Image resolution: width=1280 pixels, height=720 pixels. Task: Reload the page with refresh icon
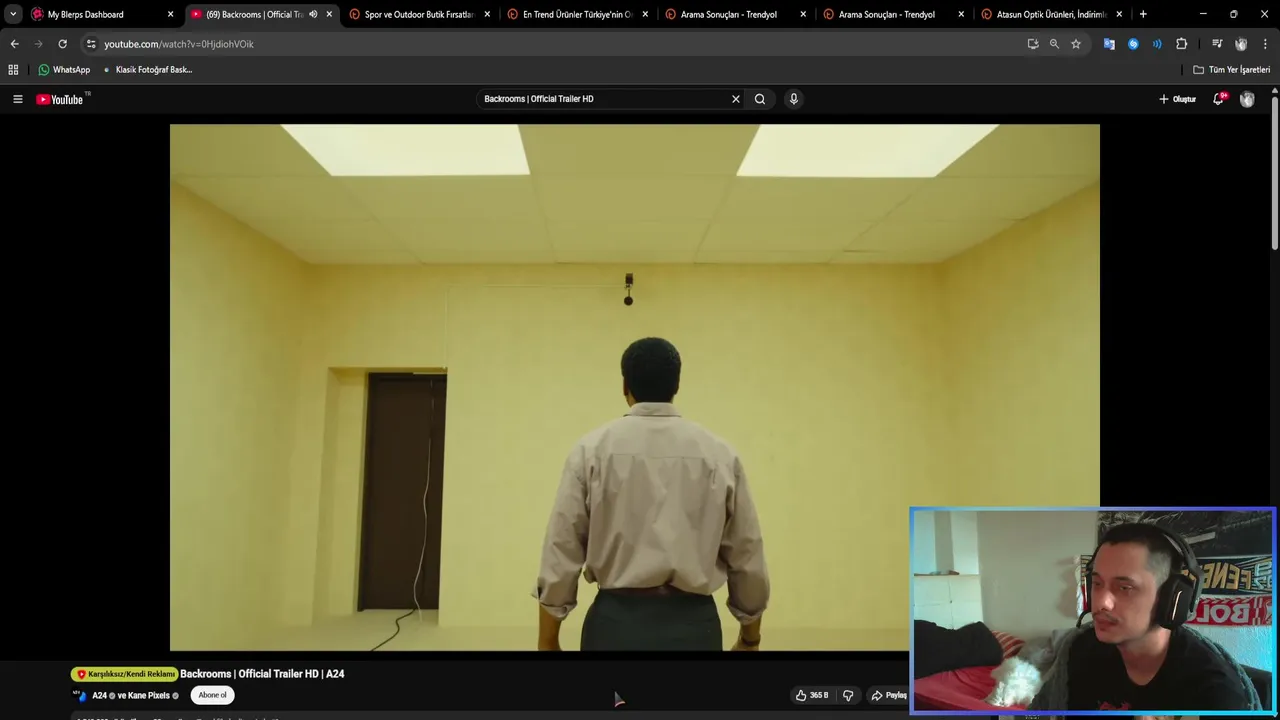62,44
